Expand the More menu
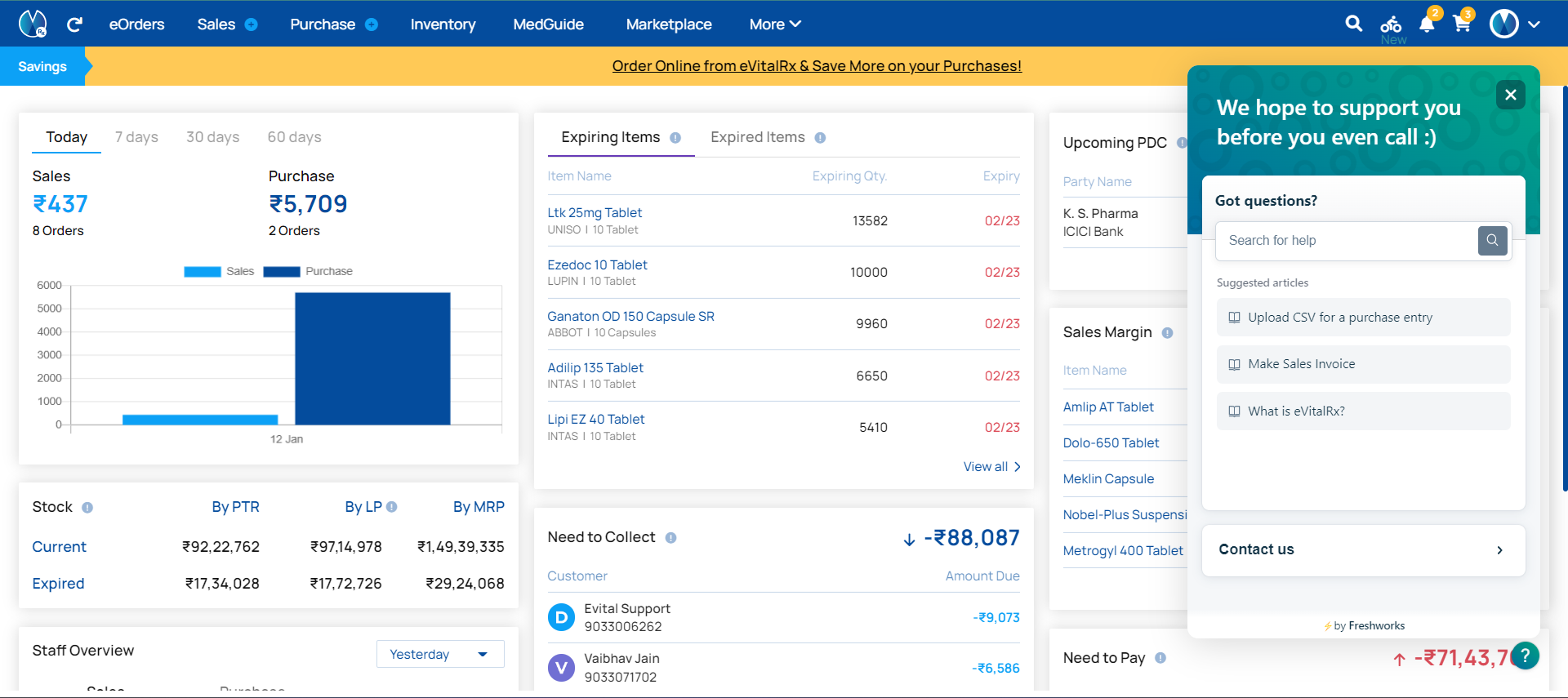This screenshot has height=698, width=1568. 775,24
